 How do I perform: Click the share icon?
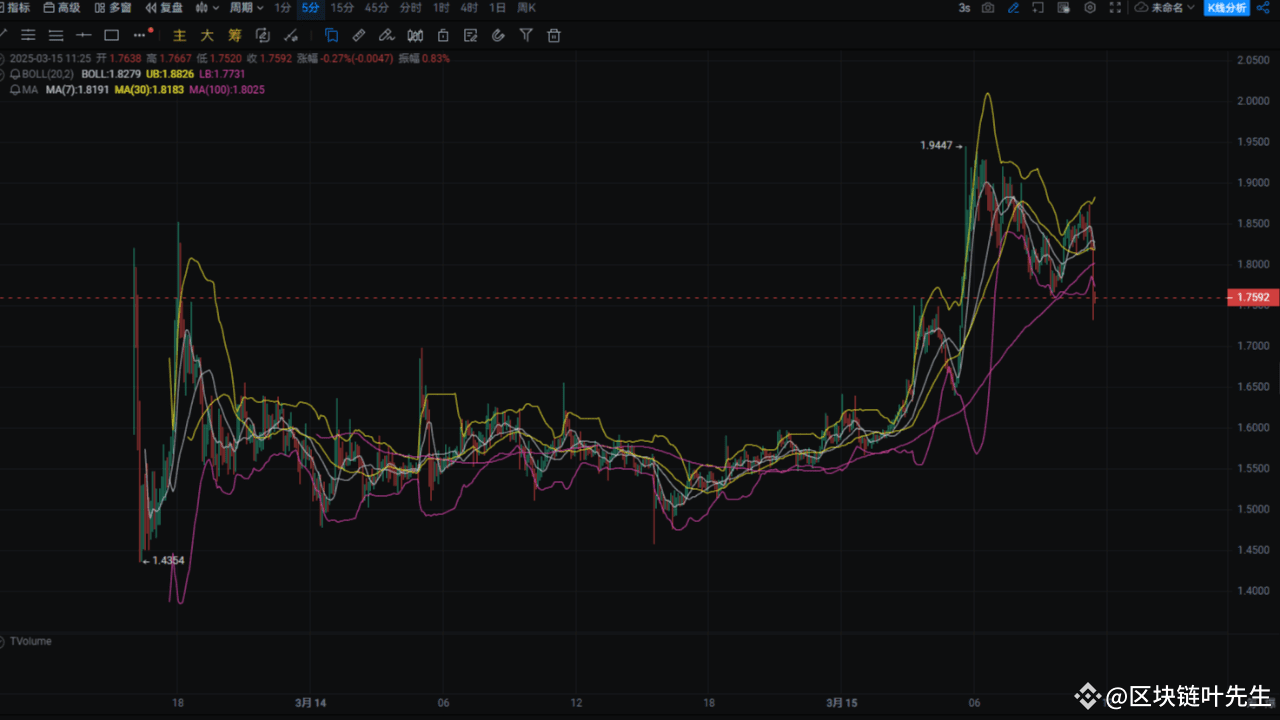1263,8
